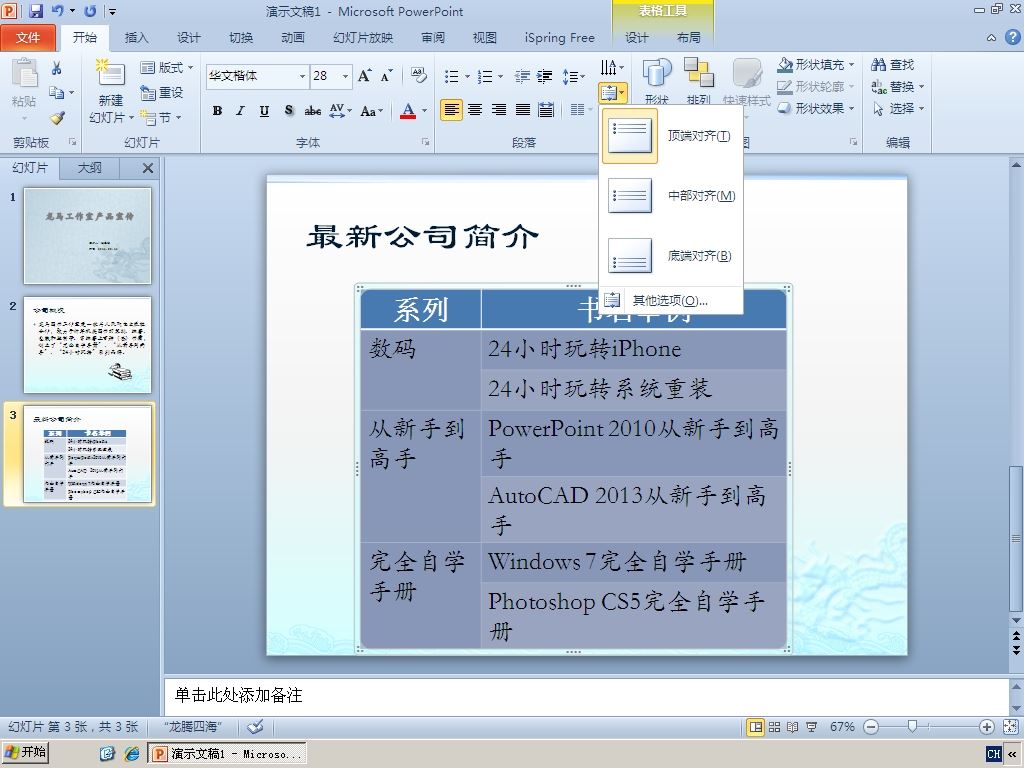Select Align Text Left

click(x=451, y=110)
